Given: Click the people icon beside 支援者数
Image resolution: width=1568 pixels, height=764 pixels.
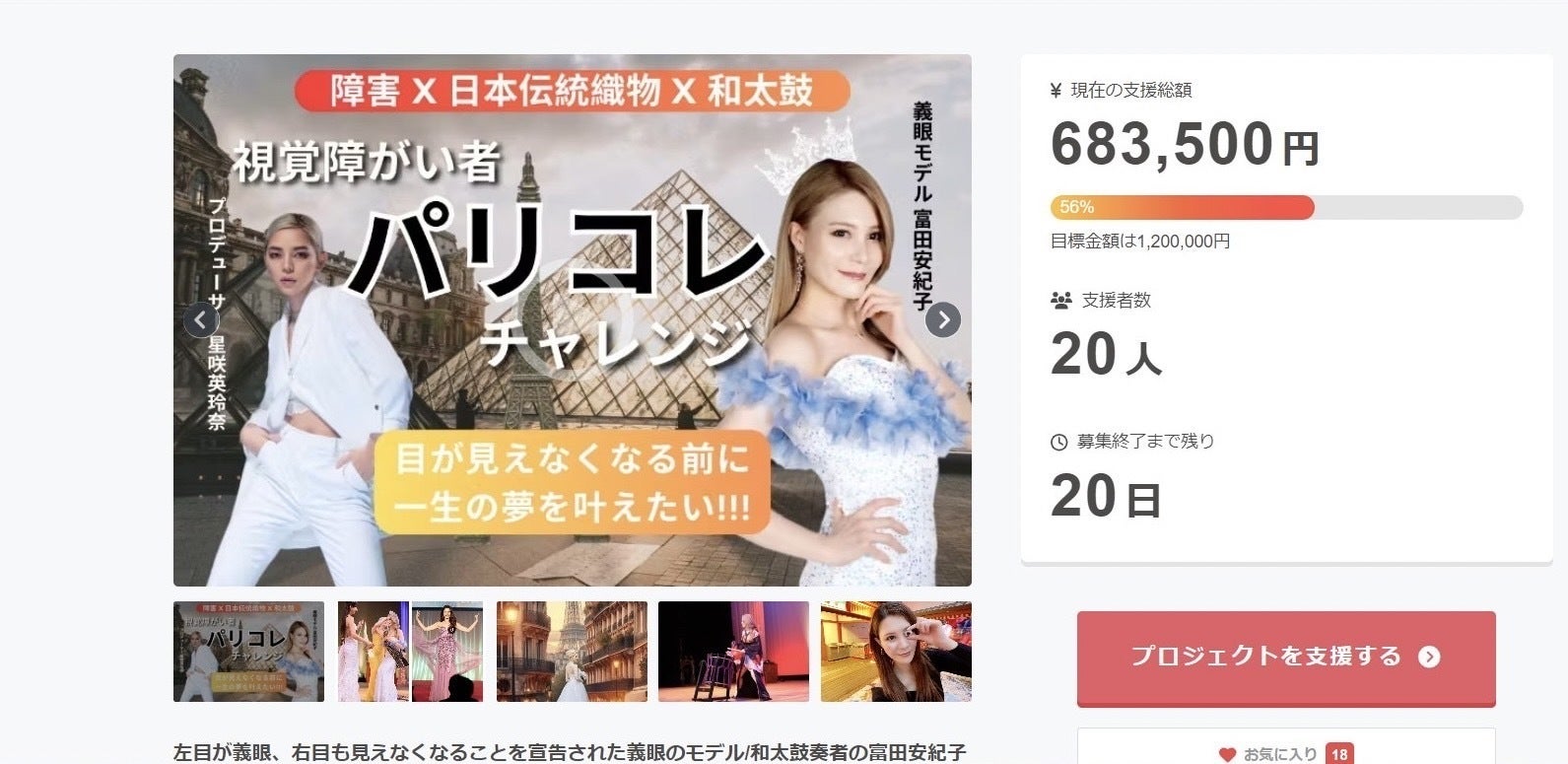Looking at the screenshot, I should click(1061, 300).
